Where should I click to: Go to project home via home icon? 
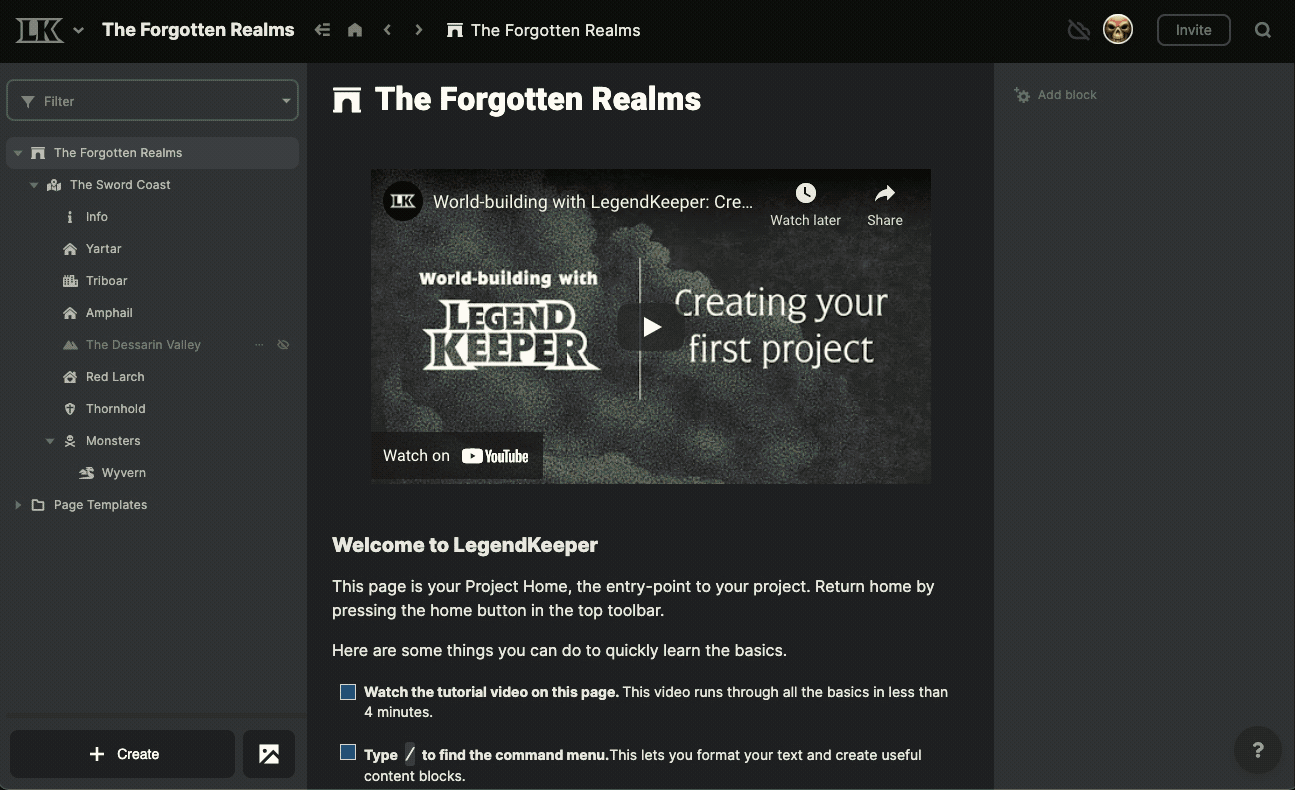click(x=354, y=30)
